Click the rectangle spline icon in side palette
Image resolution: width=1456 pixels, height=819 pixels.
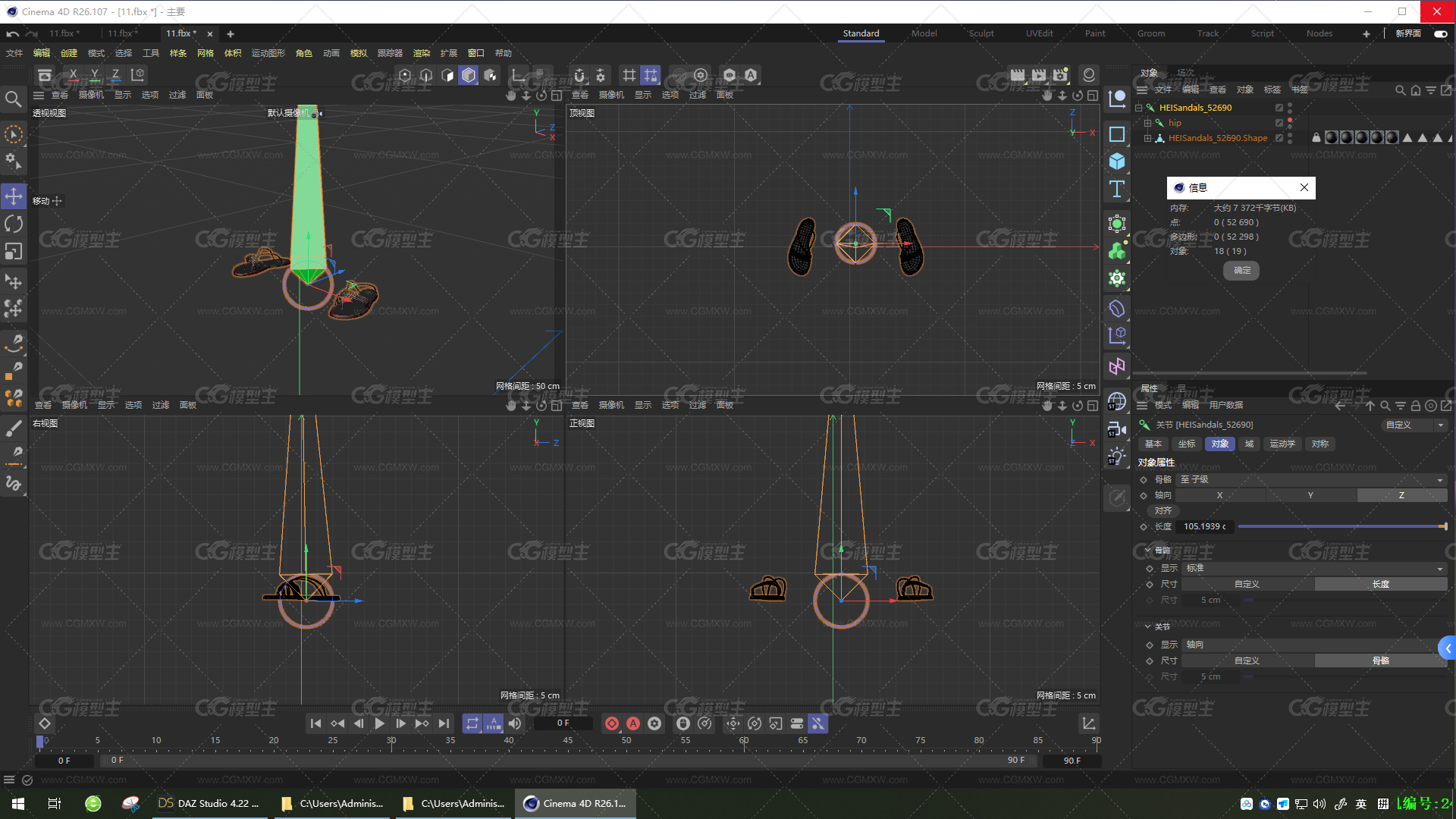click(1117, 134)
